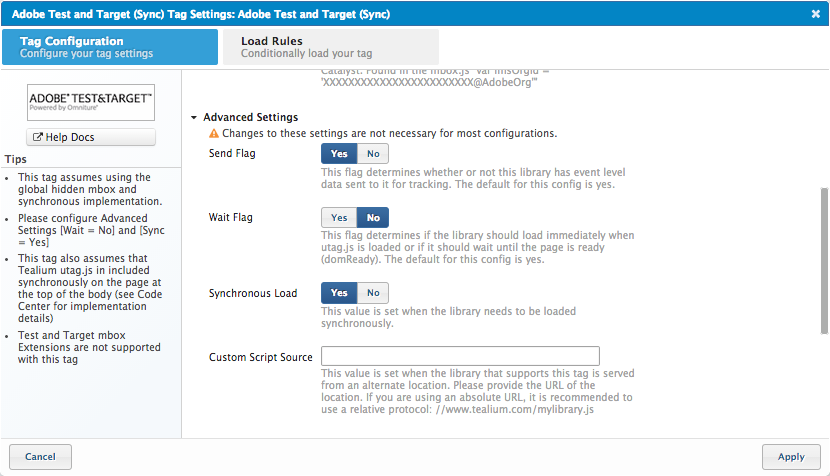Screen dimensions: 830x476
Task: Click the Adobe Test&Target logo
Action: click(x=91, y=101)
